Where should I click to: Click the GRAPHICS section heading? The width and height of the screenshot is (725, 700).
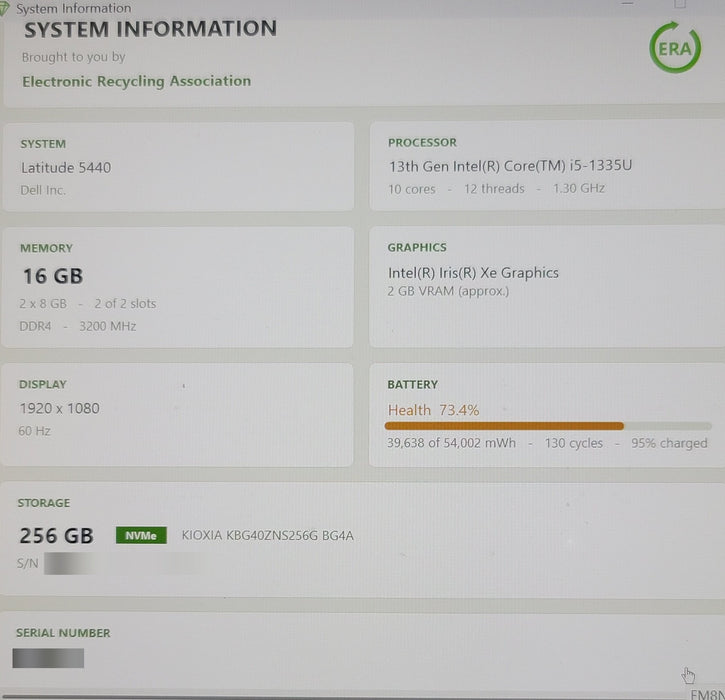click(x=417, y=247)
